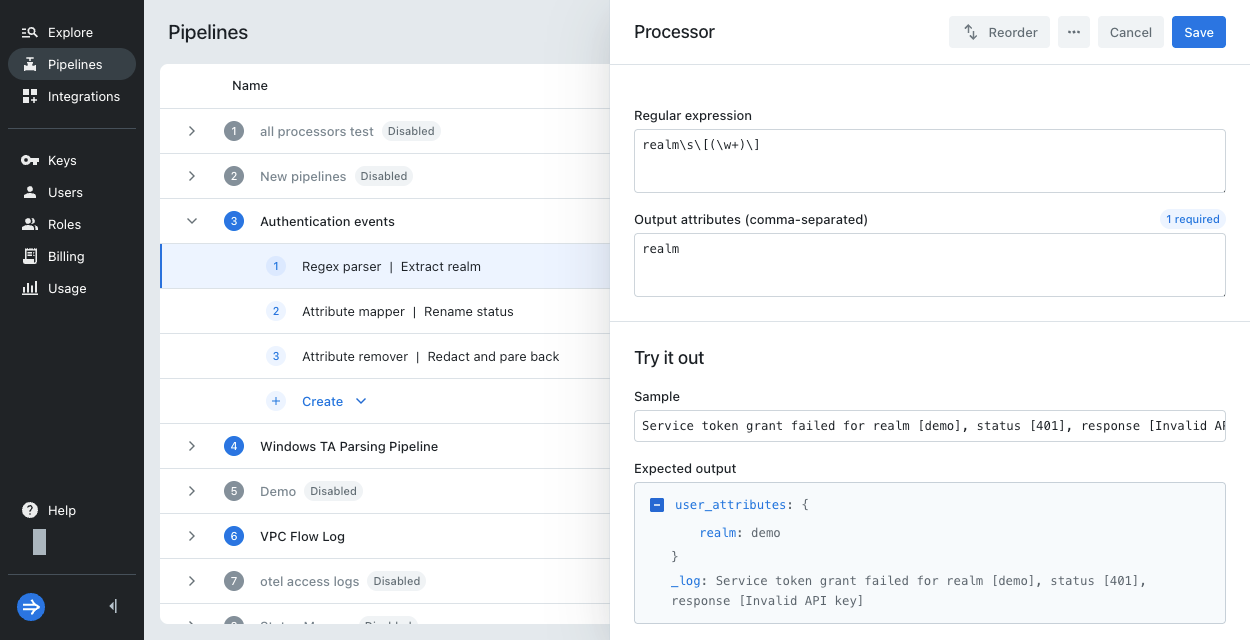Click the Usage bar-chart icon
This screenshot has width=1250, height=640.
click(31, 288)
